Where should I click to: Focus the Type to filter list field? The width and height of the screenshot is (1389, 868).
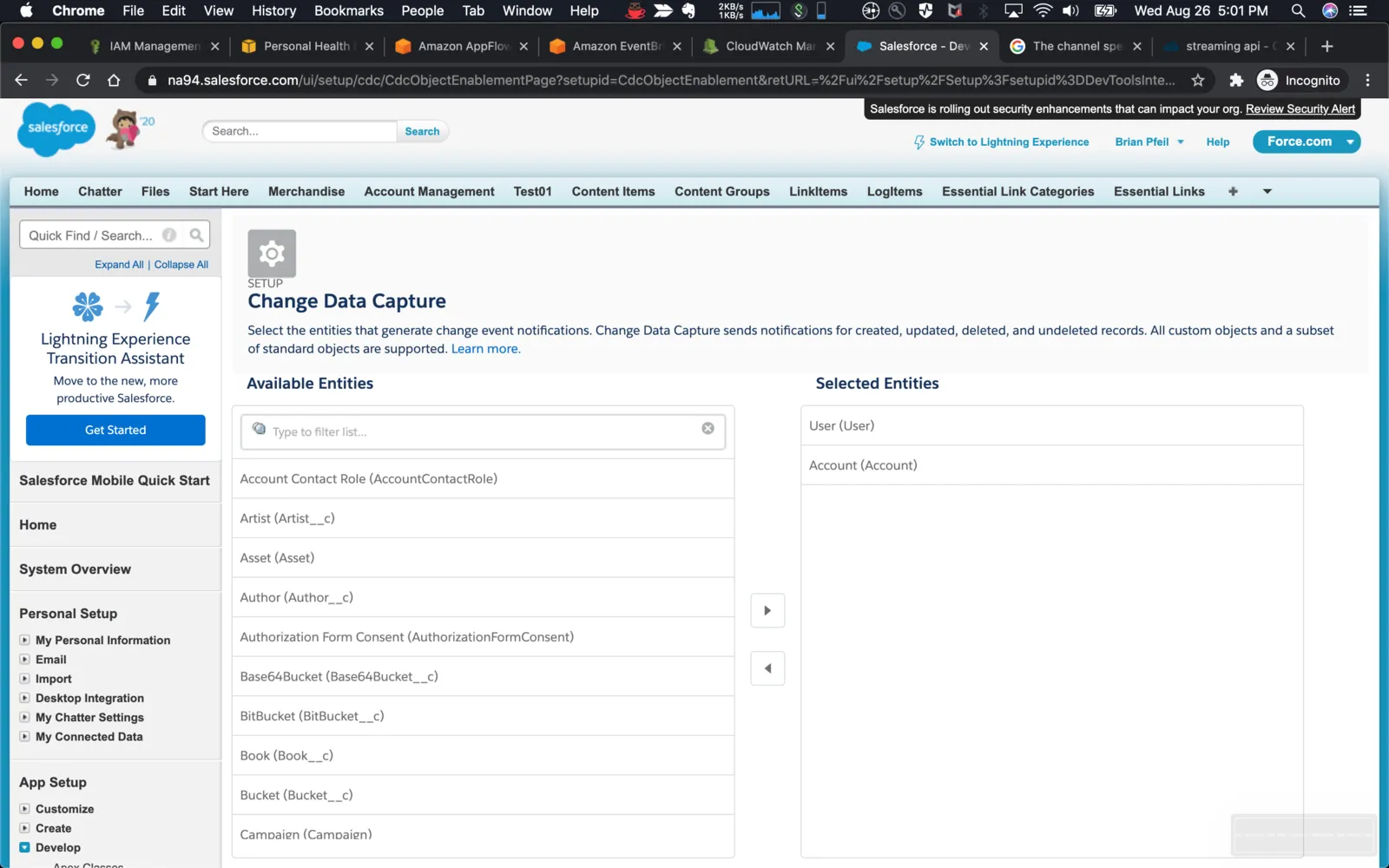pos(483,431)
